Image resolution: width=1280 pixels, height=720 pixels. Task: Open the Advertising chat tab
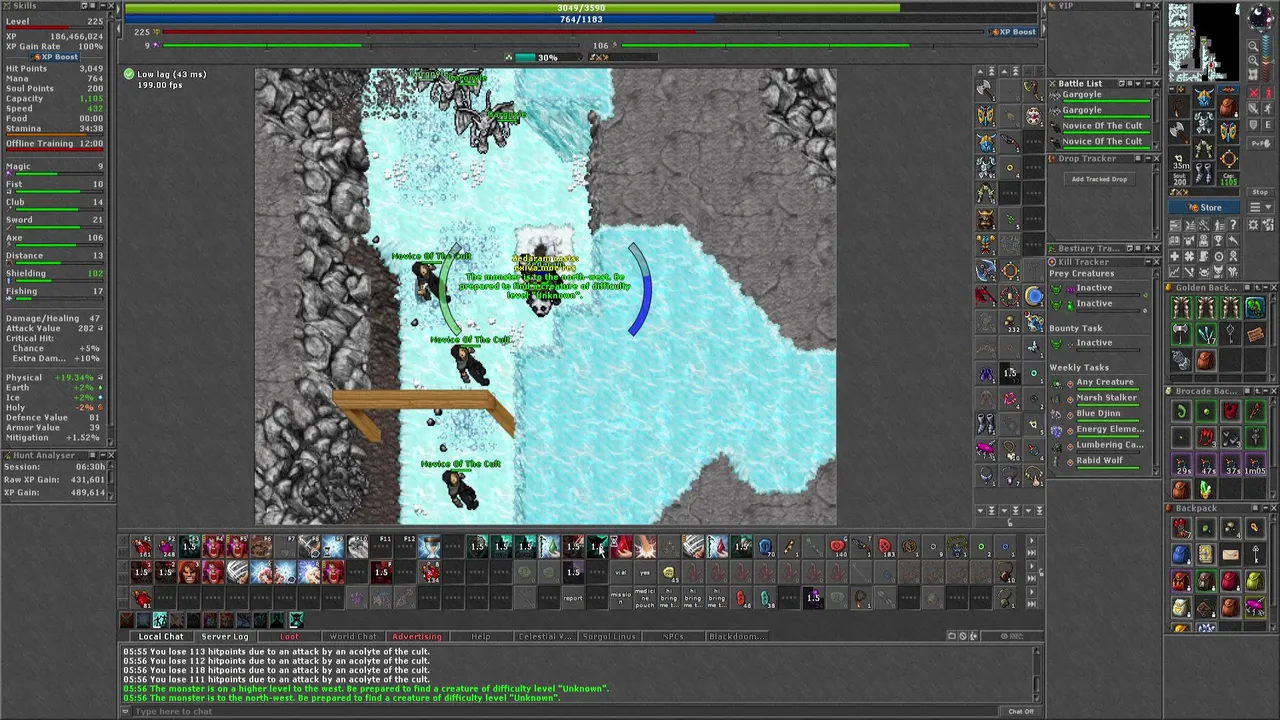click(x=416, y=636)
